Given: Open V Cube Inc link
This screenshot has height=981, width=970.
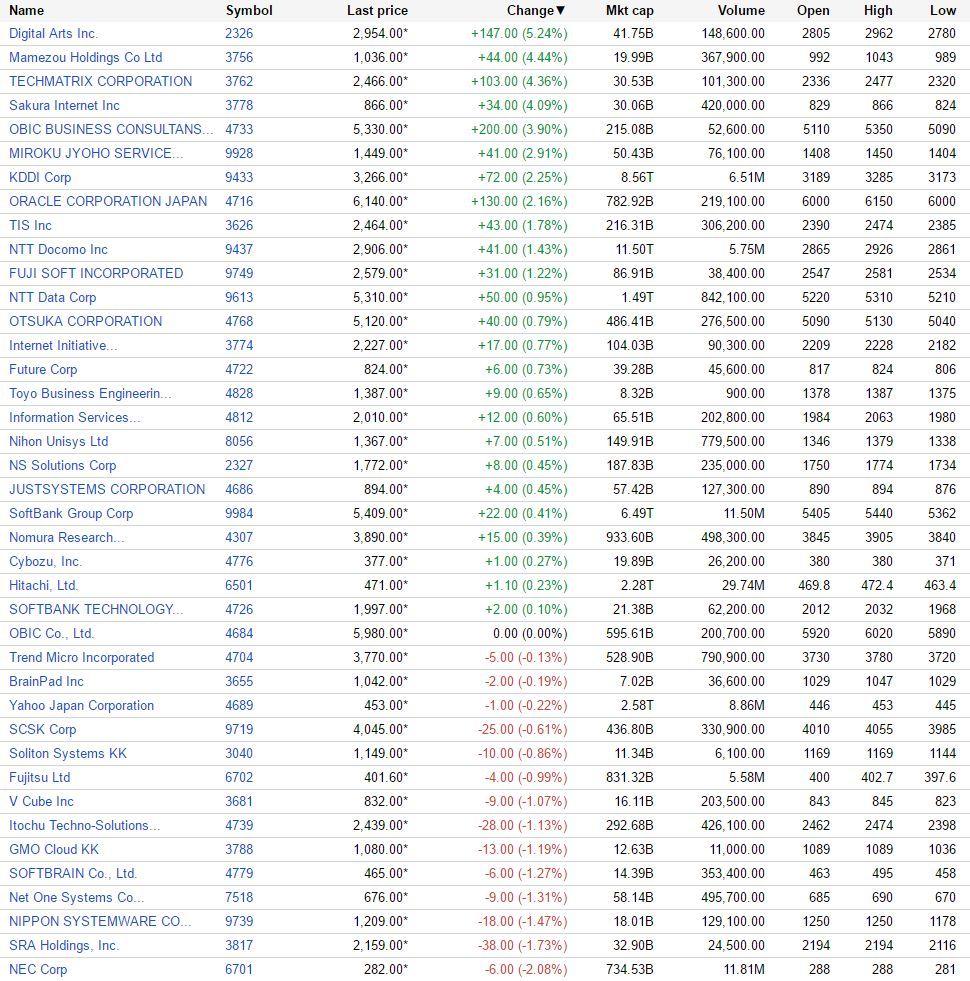Looking at the screenshot, I should pos(41,801).
